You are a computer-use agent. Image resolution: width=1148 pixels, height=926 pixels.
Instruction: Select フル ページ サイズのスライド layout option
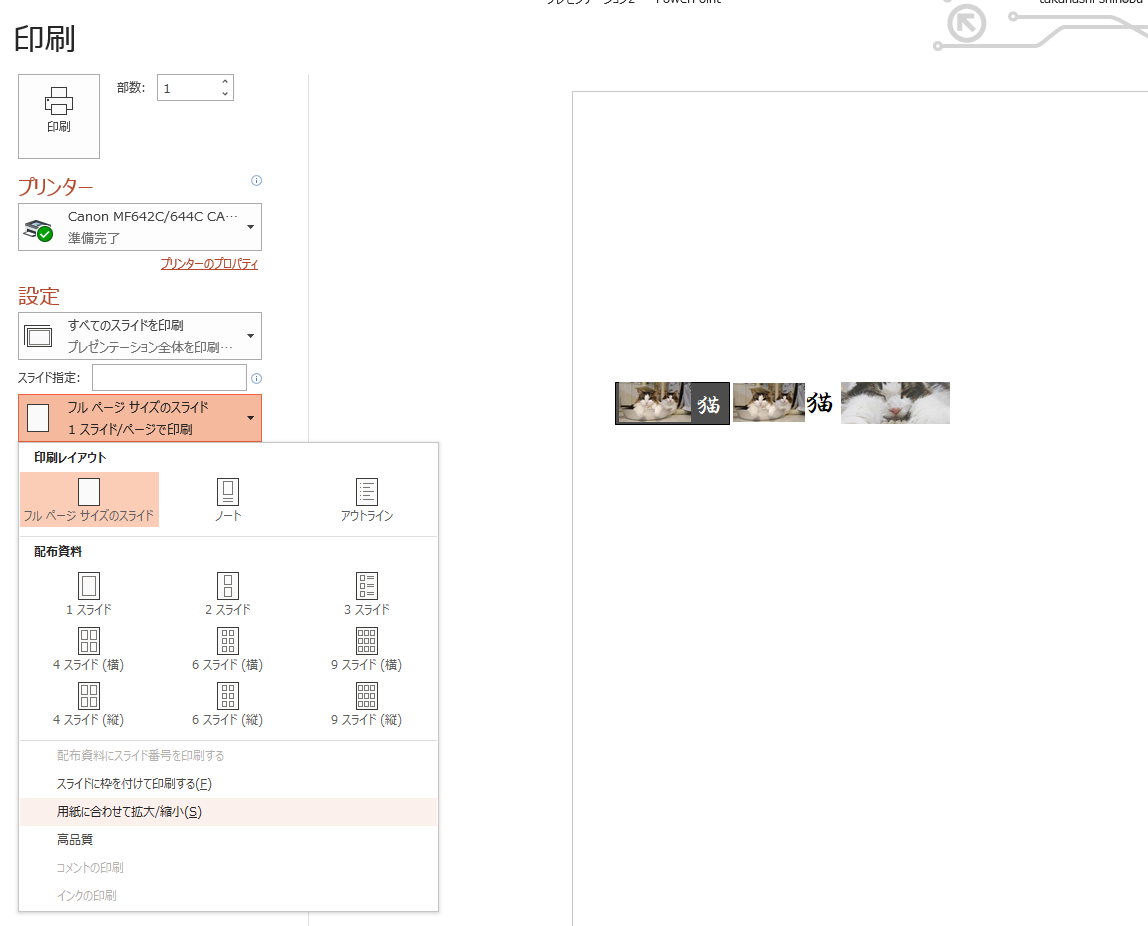pyautogui.click(x=89, y=499)
